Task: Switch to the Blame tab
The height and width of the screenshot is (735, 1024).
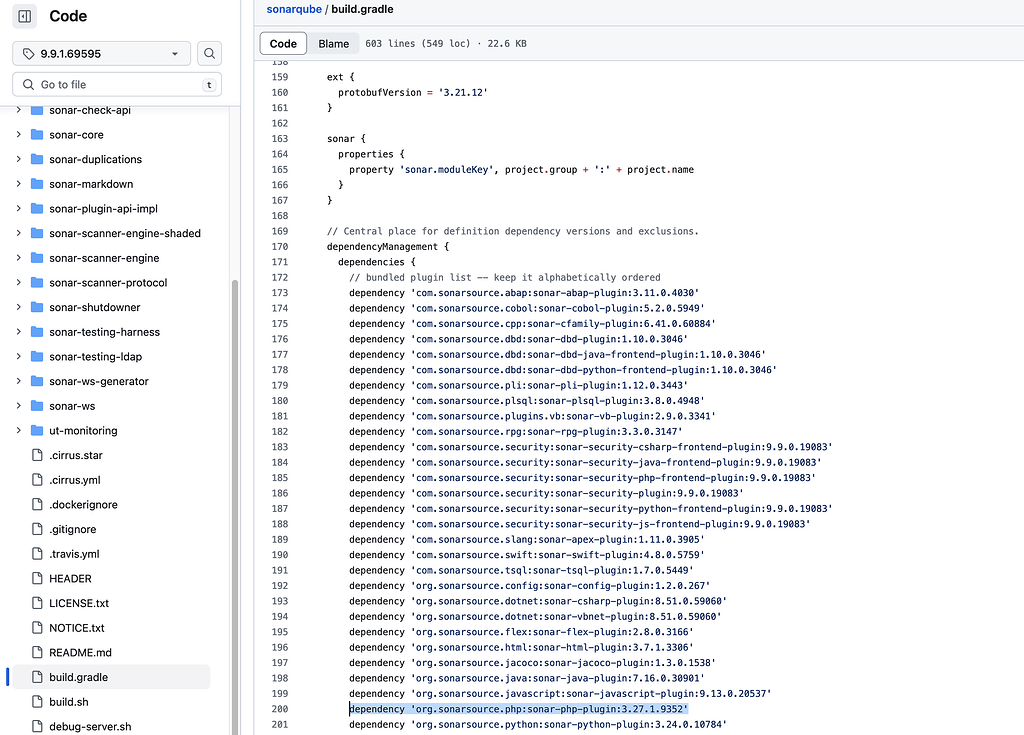Action: click(334, 44)
